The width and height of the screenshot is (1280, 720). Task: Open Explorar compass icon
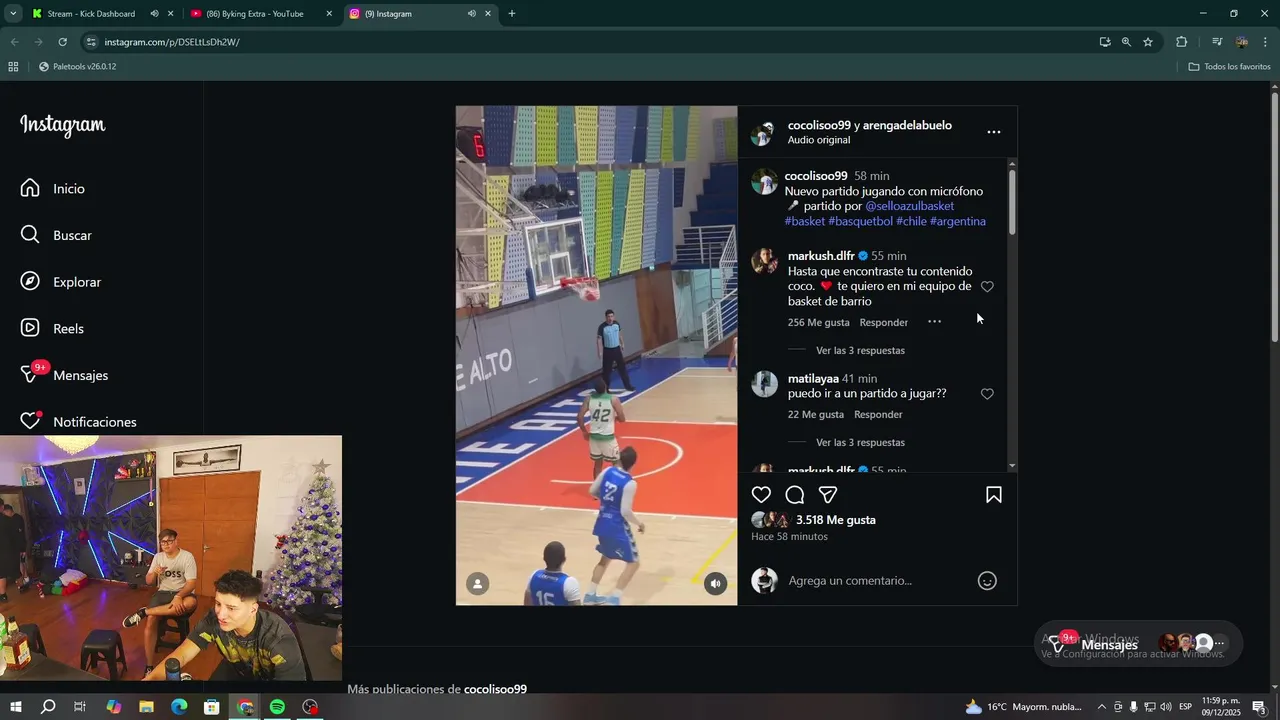click(30, 282)
